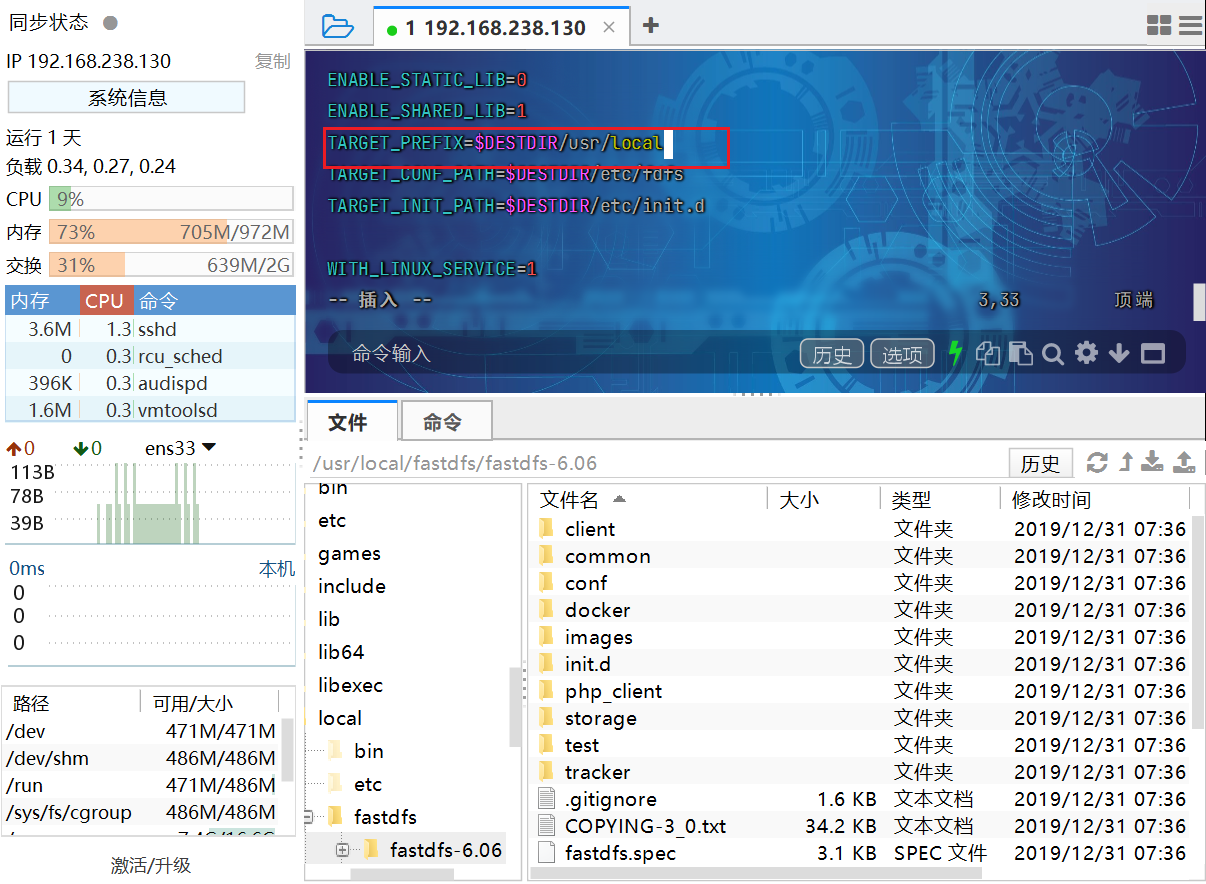Select the .gitignore file

[860, 799]
